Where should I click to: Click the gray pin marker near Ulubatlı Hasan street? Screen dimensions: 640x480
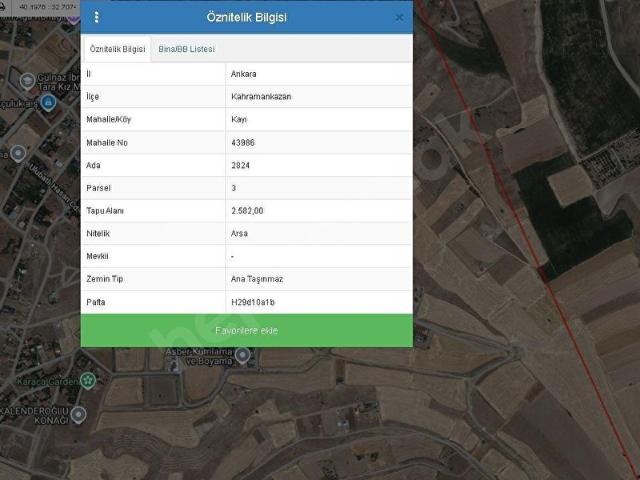click(18, 153)
